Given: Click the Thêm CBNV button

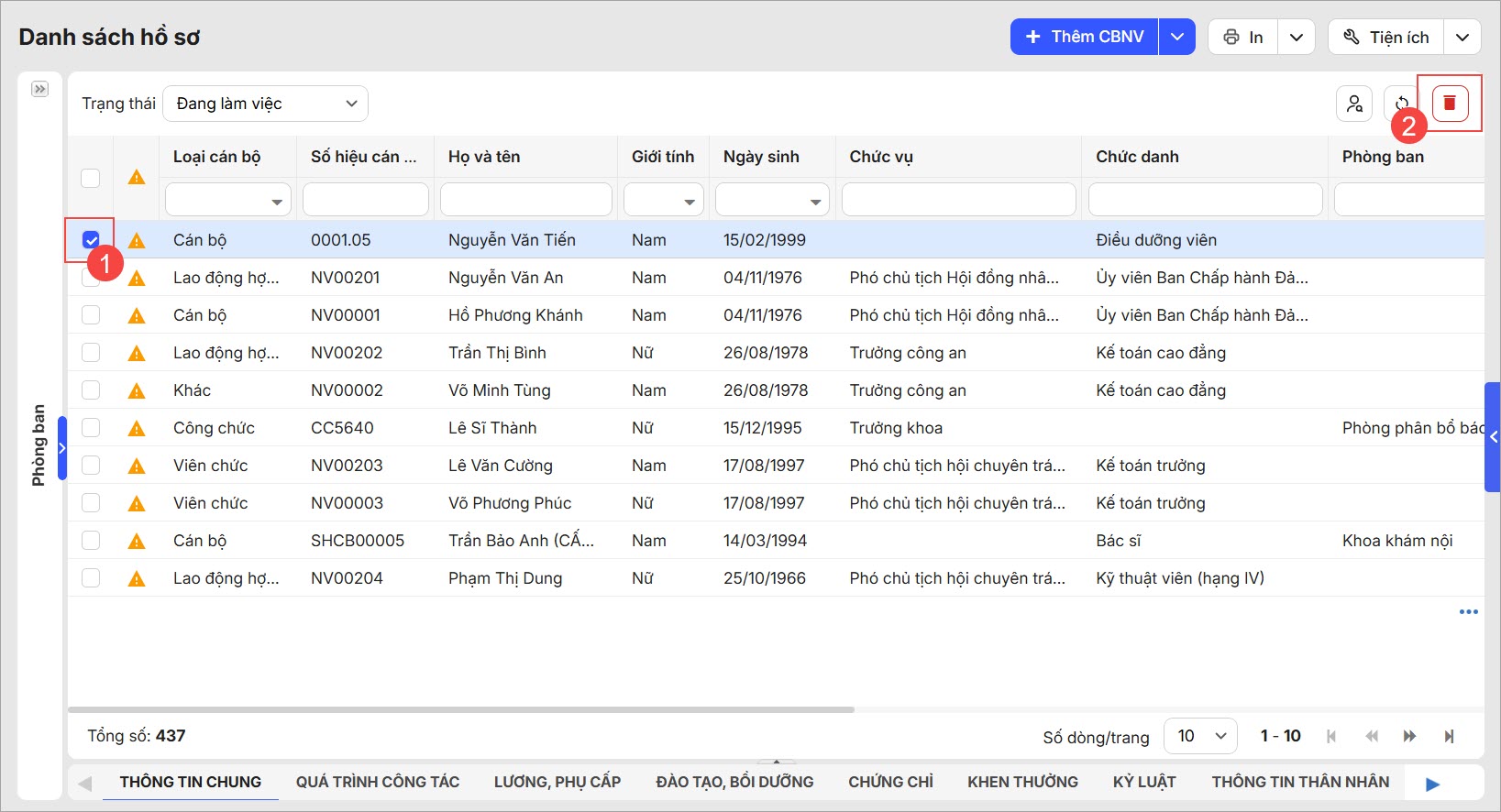Looking at the screenshot, I should pyautogui.click(x=1085, y=37).
